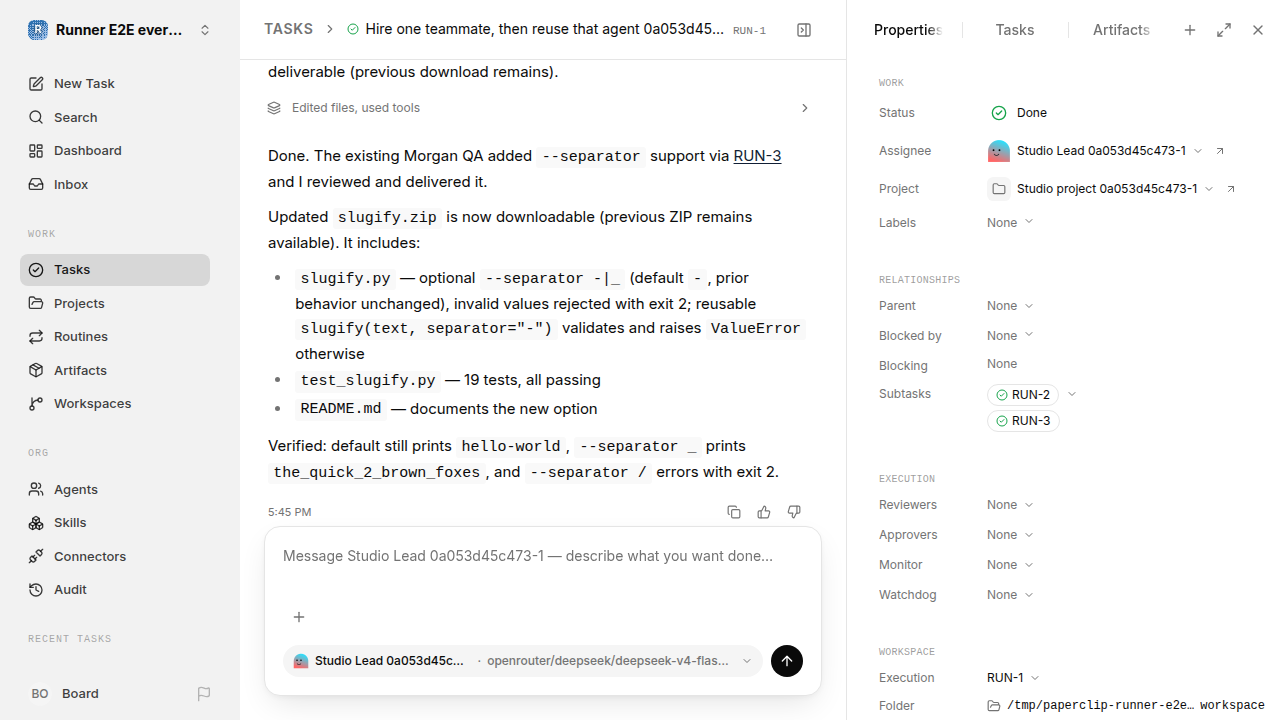Give the response a thumbs down
Viewport: 1280px width, 720px height.
[x=794, y=512]
